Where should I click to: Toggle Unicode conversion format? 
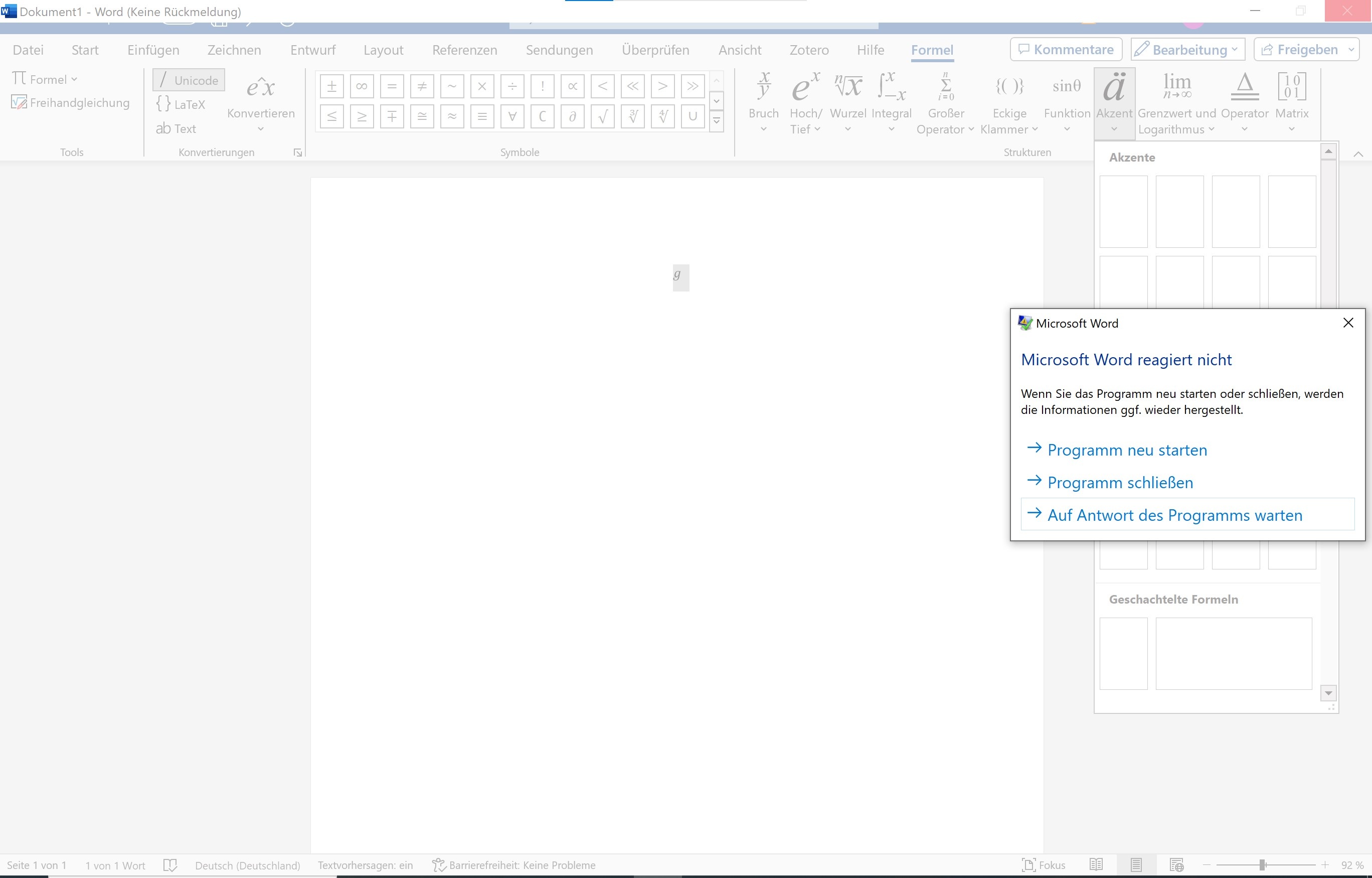tap(189, 80)
